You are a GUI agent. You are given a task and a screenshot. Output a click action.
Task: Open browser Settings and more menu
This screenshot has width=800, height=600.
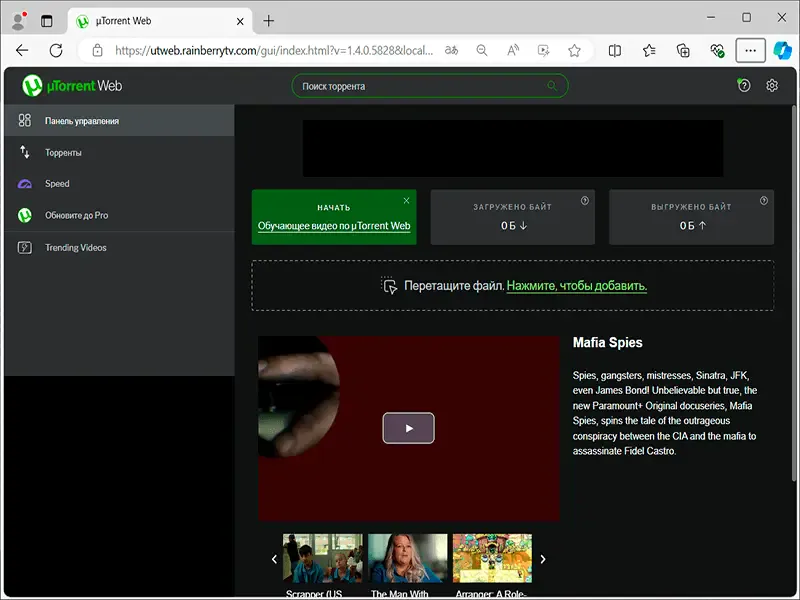pyautogui.click(x=750, y=50)
